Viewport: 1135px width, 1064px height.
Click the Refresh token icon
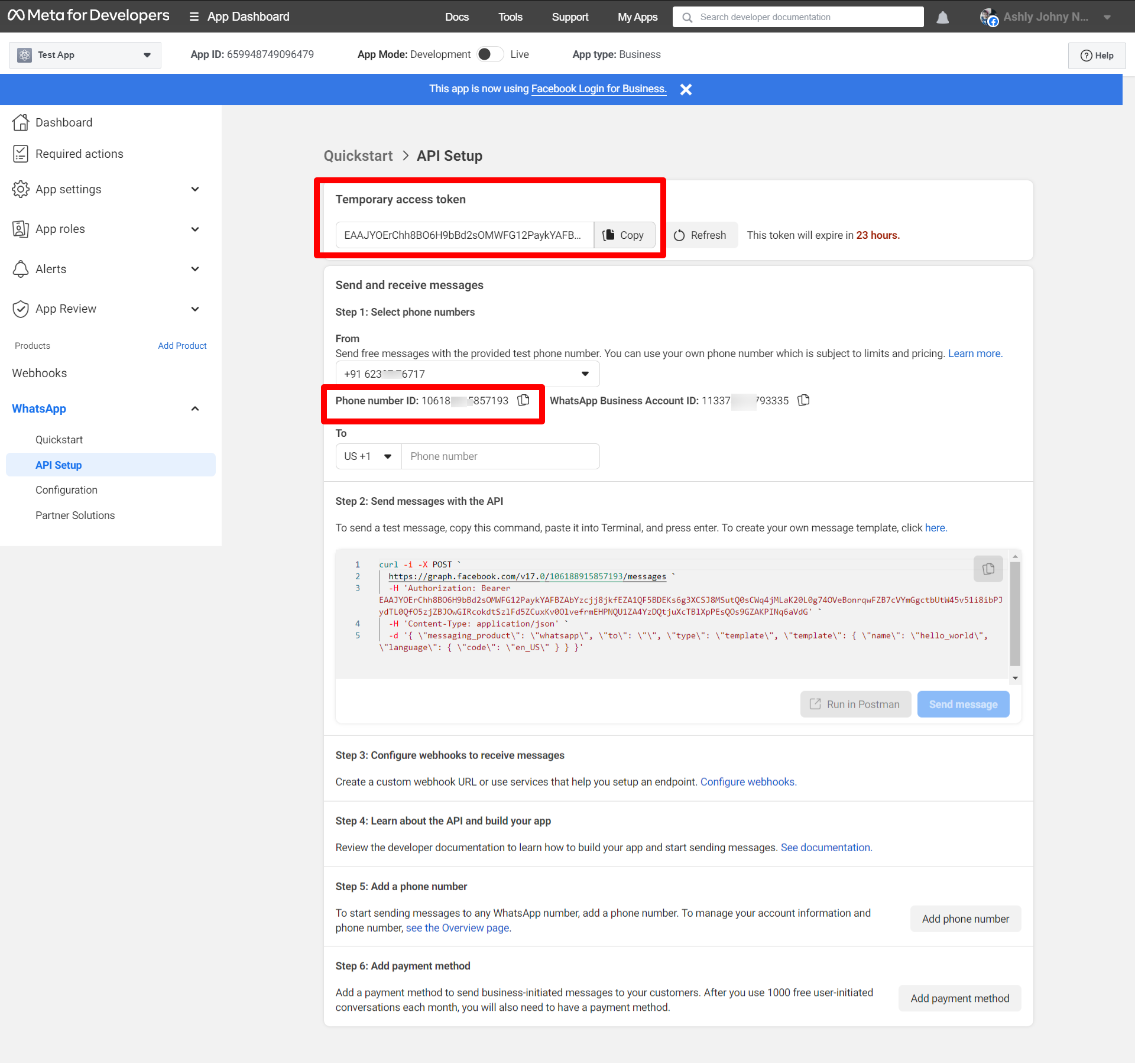tap(679, 235)
